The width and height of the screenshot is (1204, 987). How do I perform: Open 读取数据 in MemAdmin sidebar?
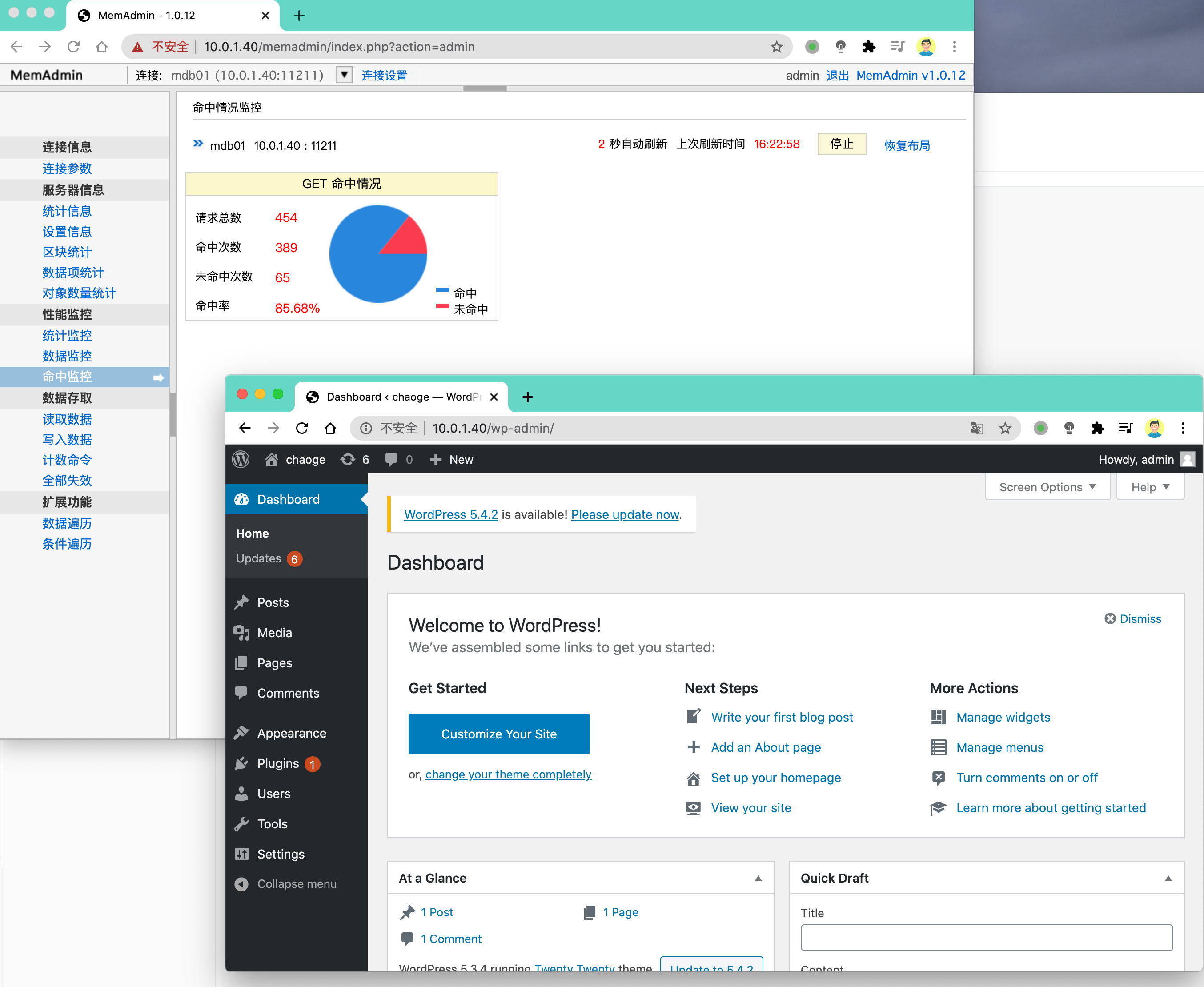[67, 420]
